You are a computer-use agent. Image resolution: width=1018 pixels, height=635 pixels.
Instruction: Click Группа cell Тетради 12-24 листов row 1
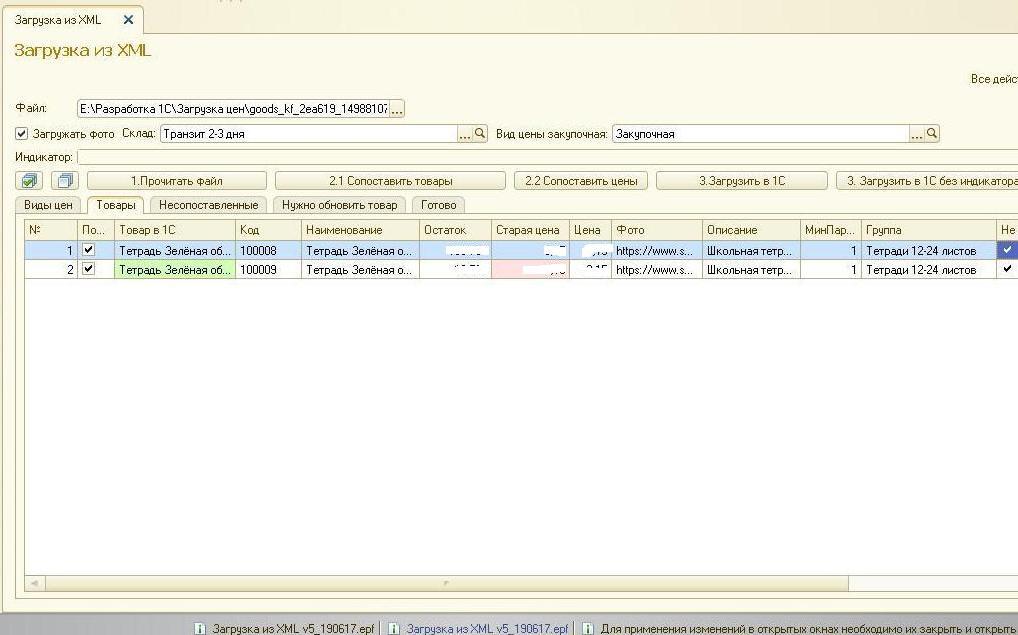(928, 251)
